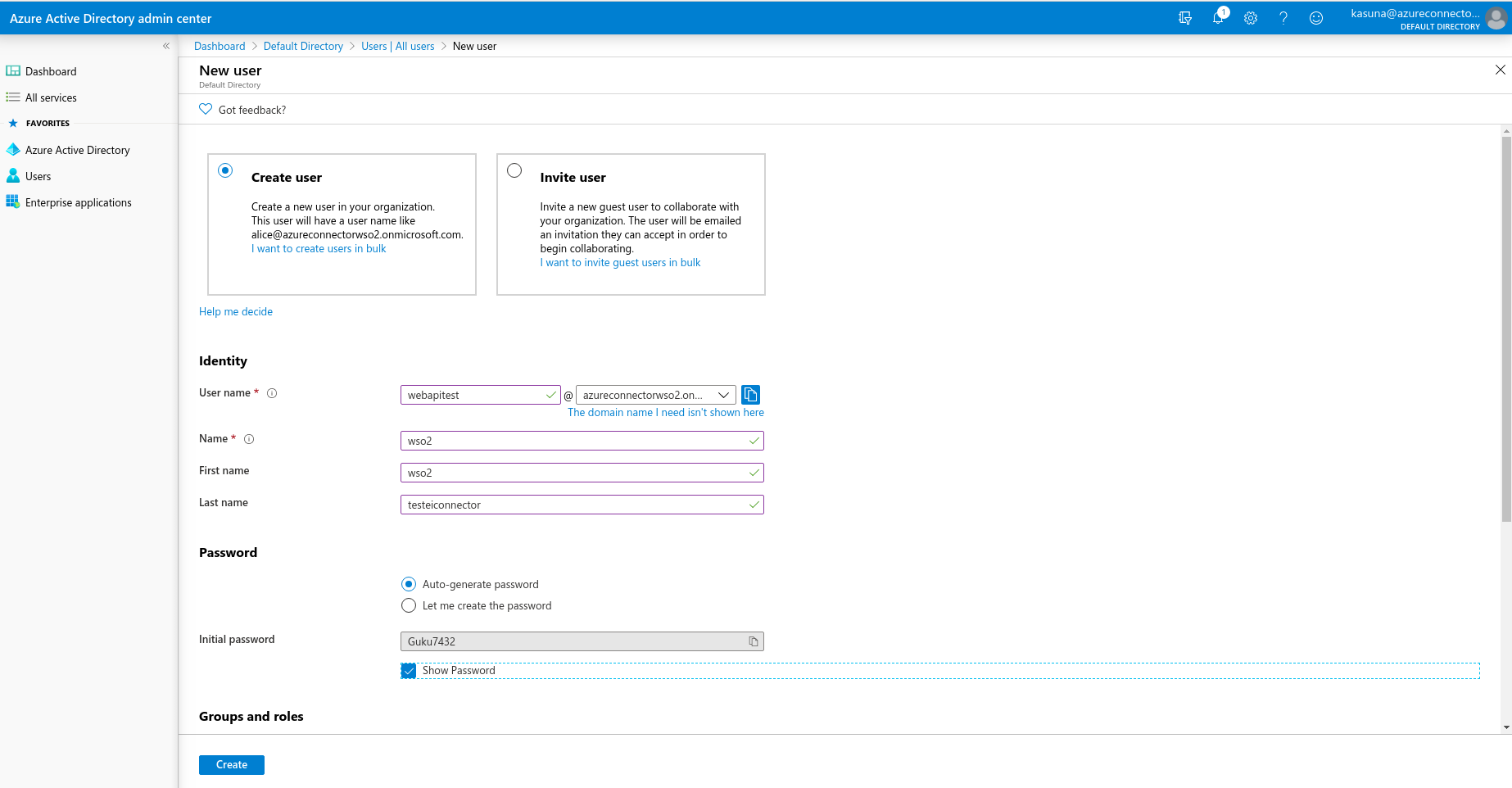
Task: Open the account profile avatar menu
Action: 1497,17
